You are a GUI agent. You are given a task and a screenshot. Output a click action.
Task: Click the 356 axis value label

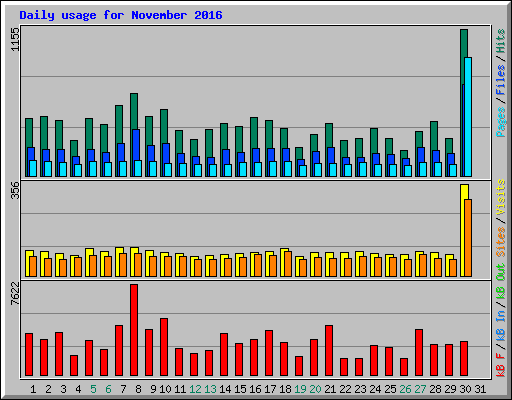[15, 190]
